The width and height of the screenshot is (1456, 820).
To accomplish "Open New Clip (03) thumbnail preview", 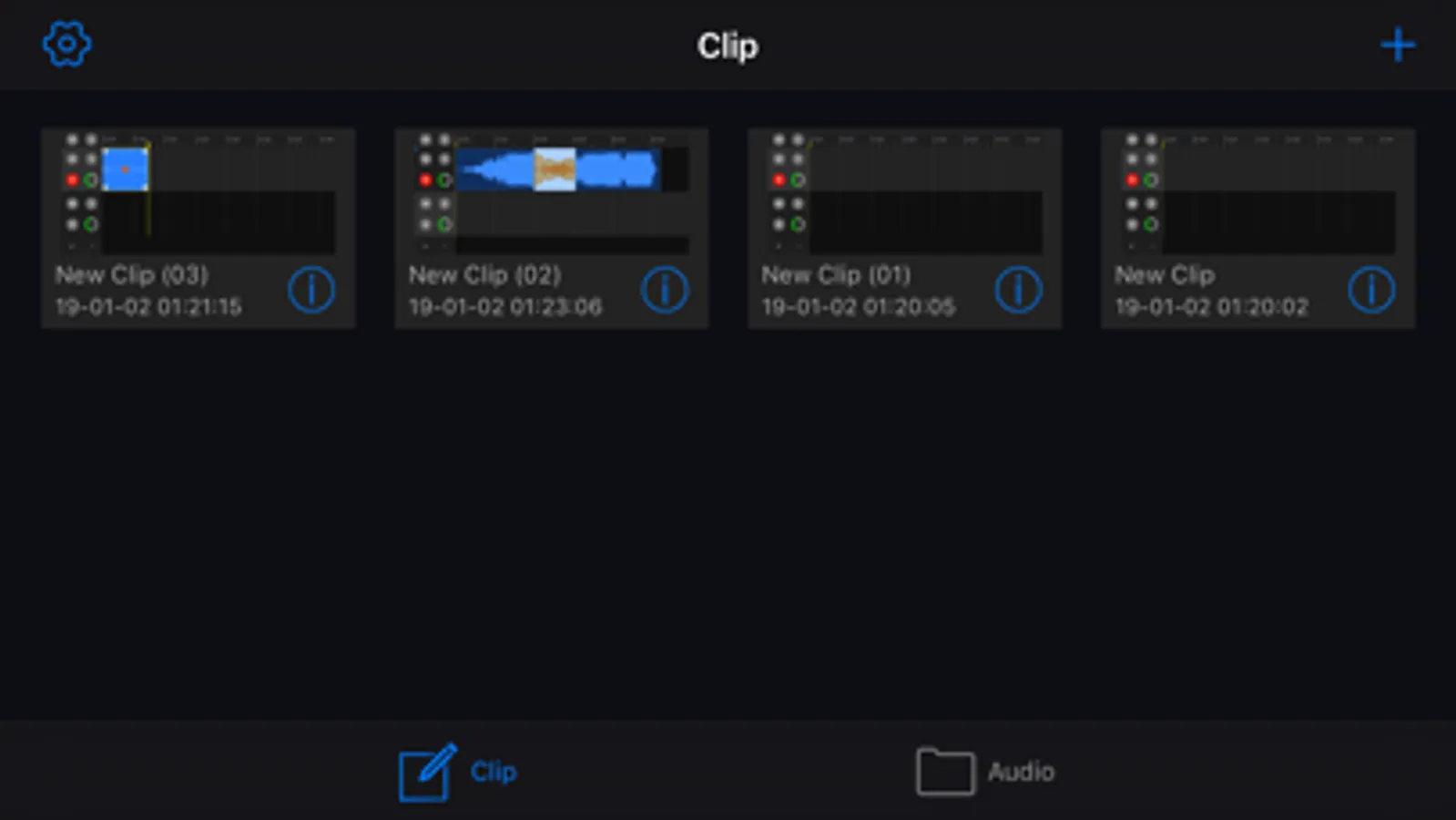I will [198, 192].
